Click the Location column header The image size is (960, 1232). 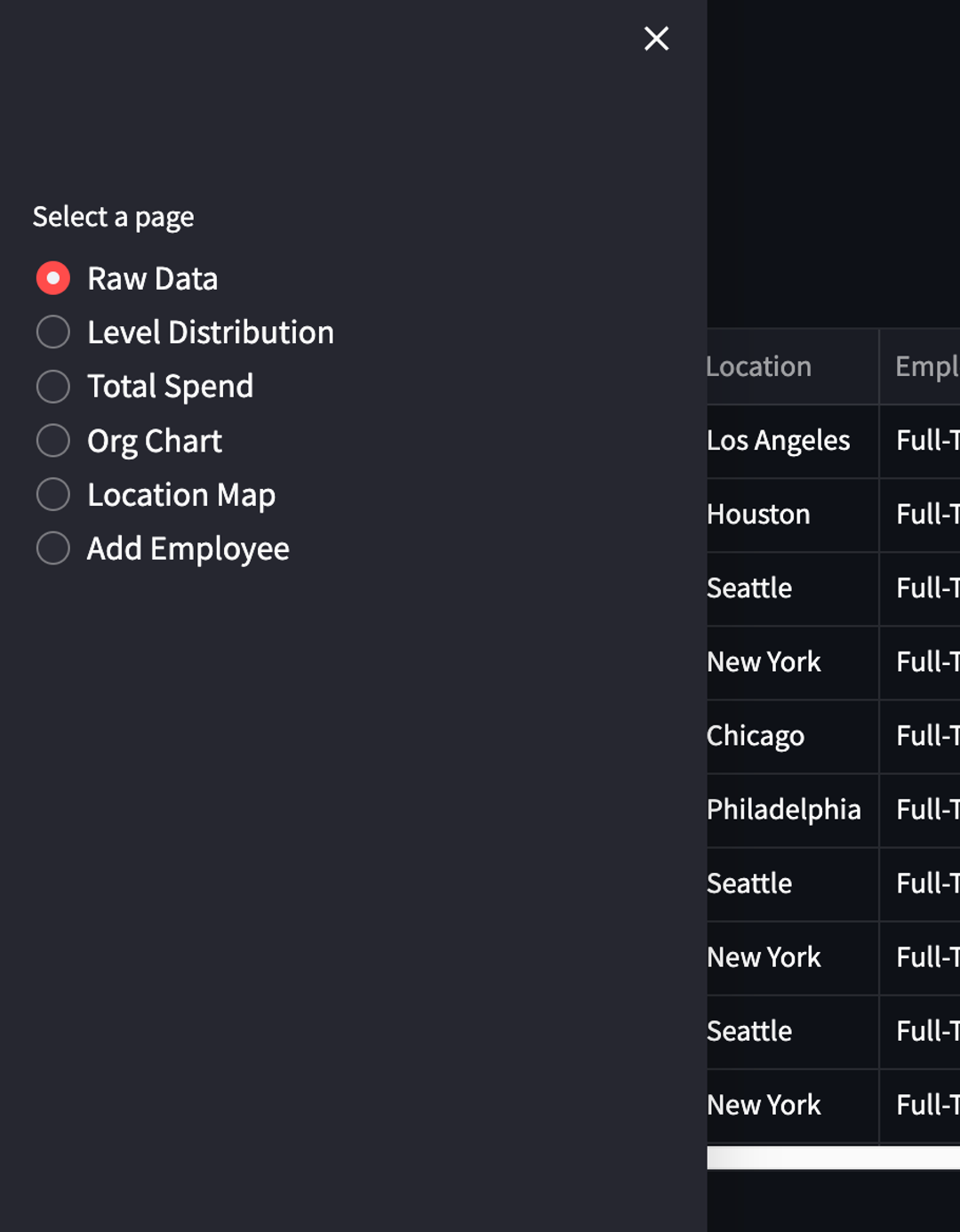(758, 366)
